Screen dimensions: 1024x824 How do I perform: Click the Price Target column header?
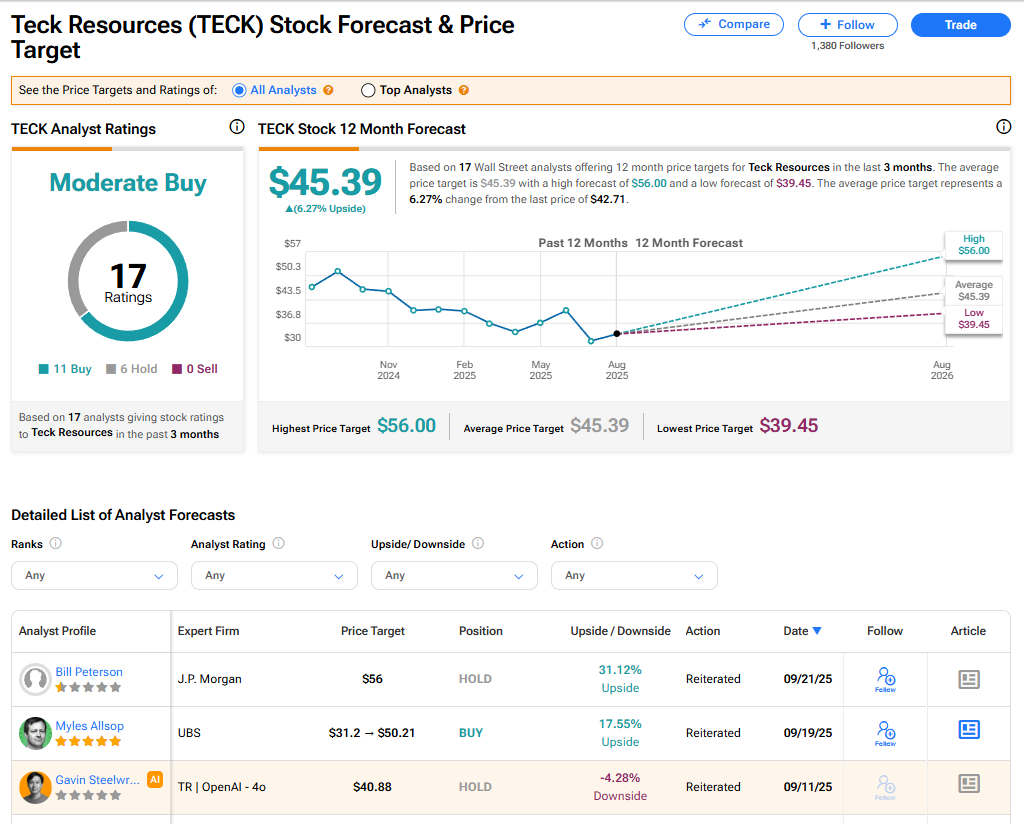pyautogui.click(x=373, y=631)
